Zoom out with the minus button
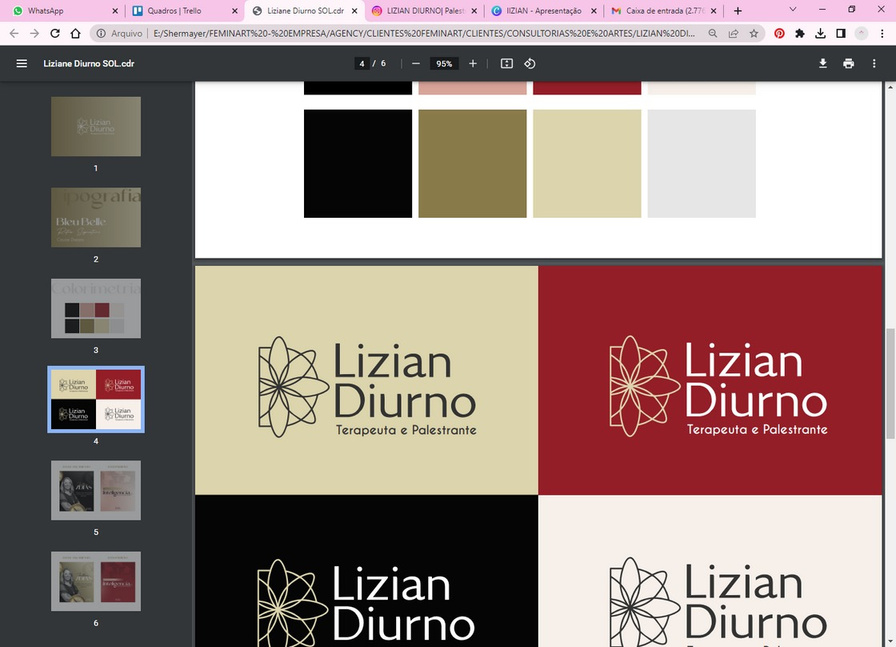The height and width of the screenshot is (647, 896). (x=416, y=63)
